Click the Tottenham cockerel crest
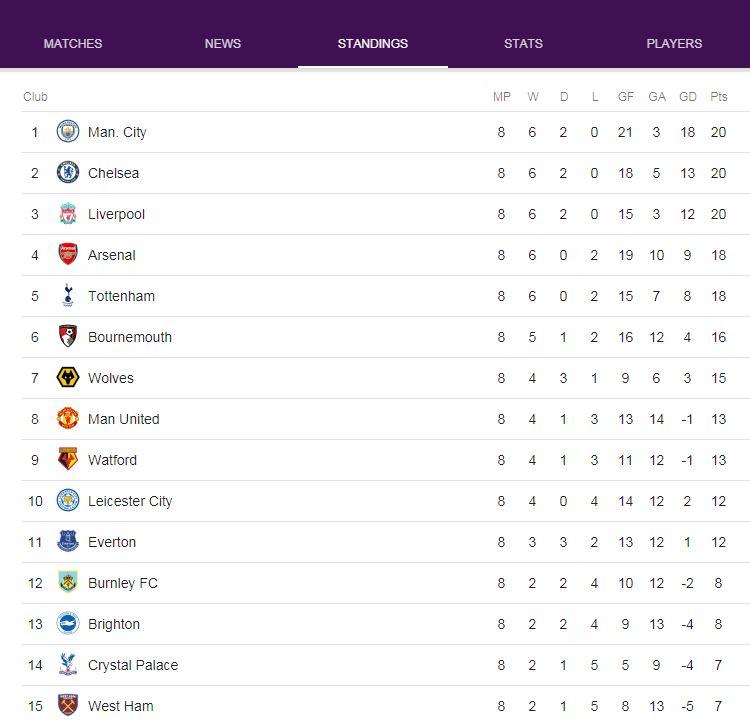 [68, 296]
